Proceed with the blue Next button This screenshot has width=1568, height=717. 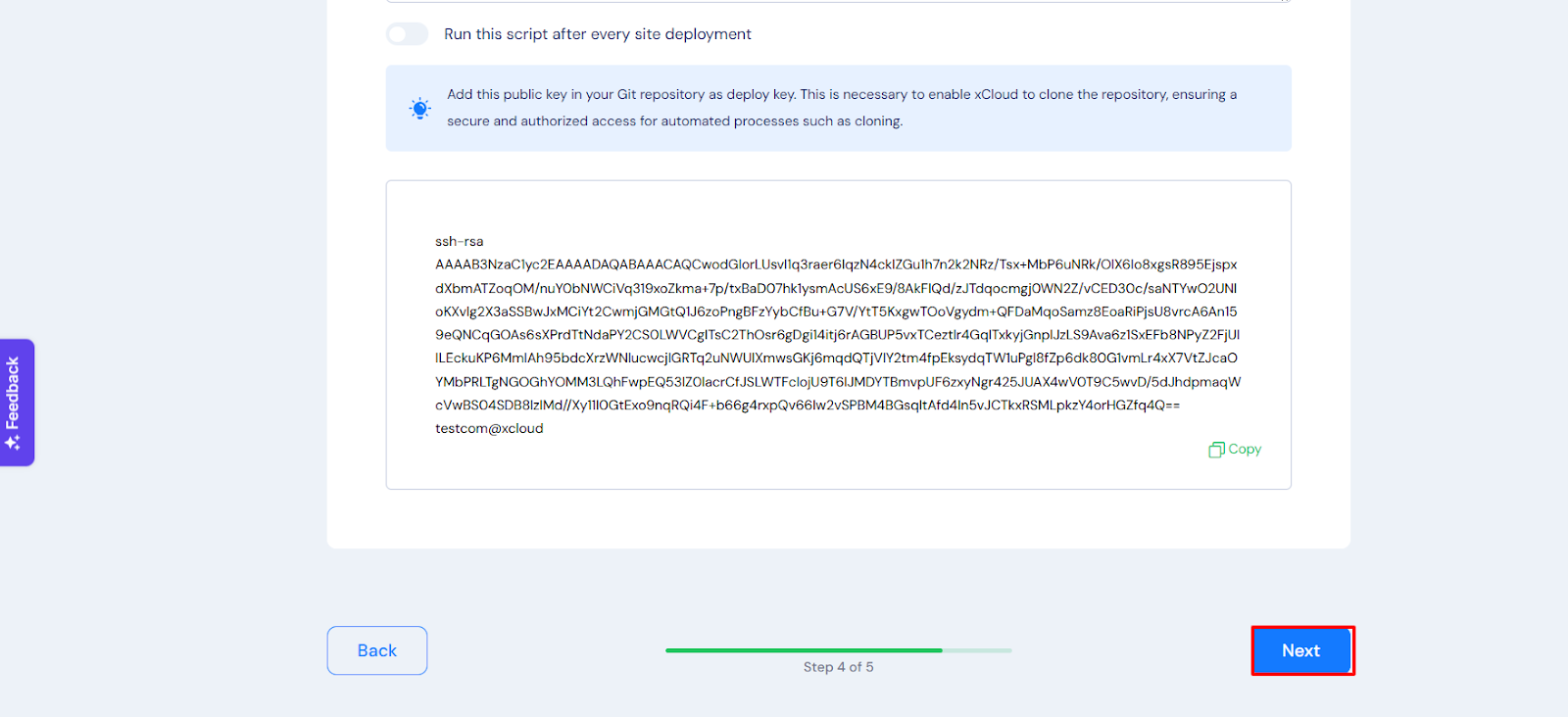[1301, 650]
